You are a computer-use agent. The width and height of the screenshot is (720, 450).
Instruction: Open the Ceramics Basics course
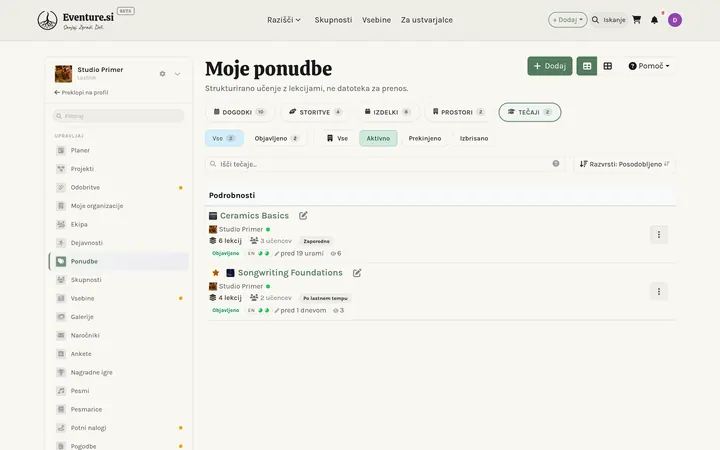(254, 215)
